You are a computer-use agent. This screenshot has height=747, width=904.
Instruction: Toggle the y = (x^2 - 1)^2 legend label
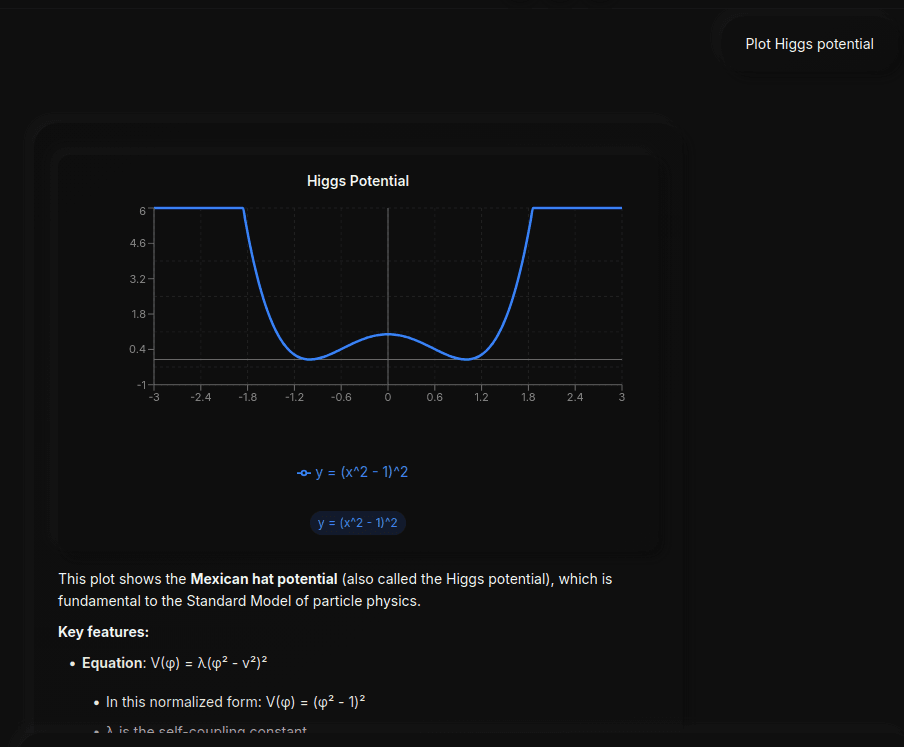pyautogui.click(x=361, y=472)
